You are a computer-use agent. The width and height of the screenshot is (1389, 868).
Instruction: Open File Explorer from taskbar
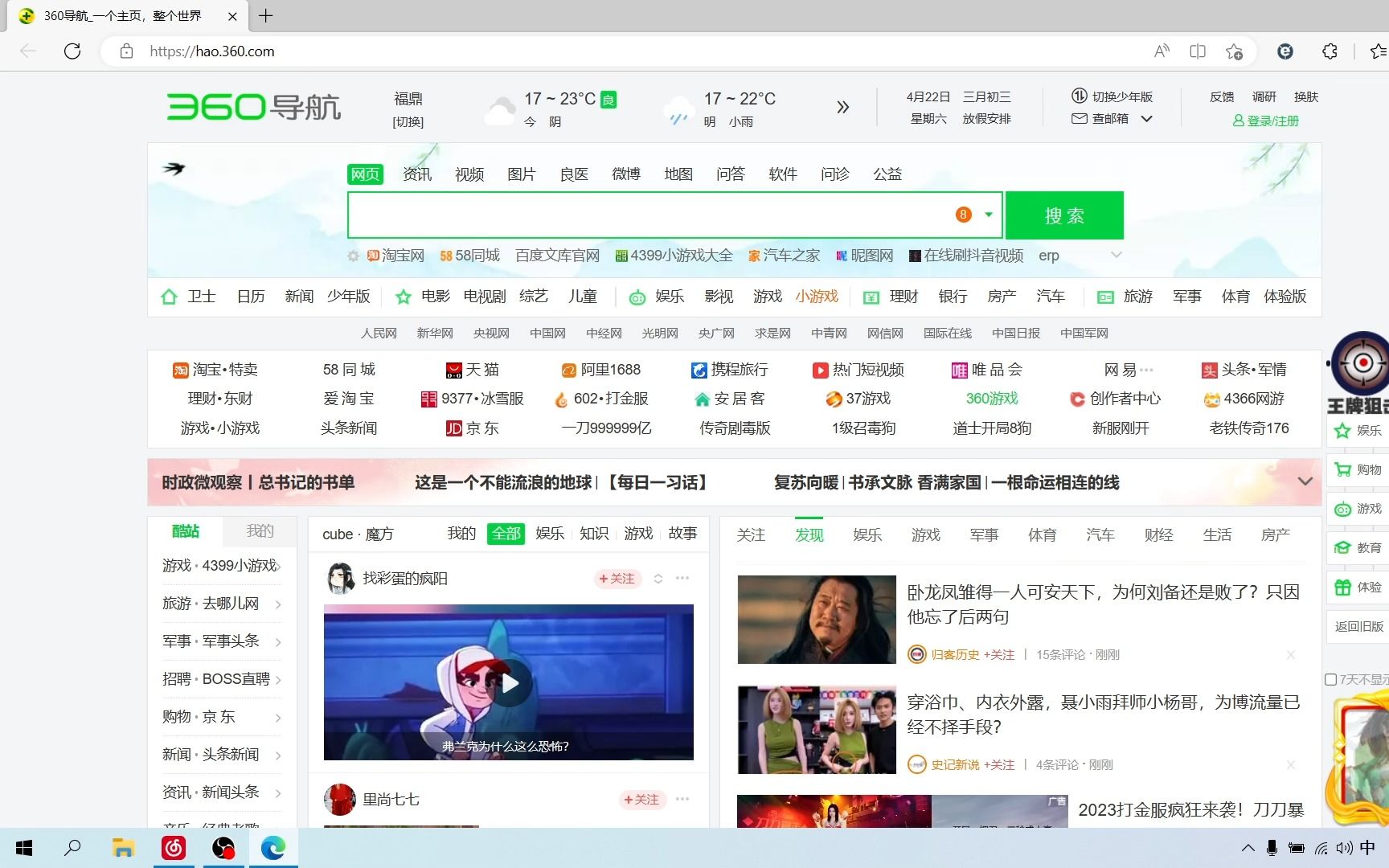point(123,848)
